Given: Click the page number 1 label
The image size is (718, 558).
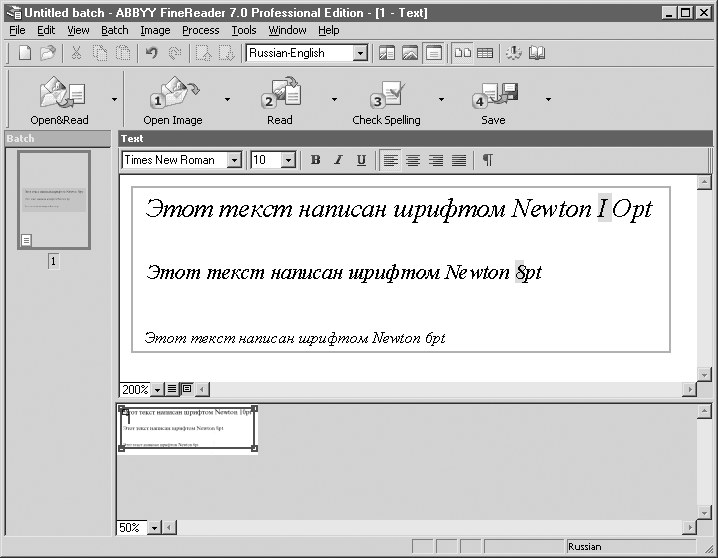Looking at the screenshot, I should (54, 261).
